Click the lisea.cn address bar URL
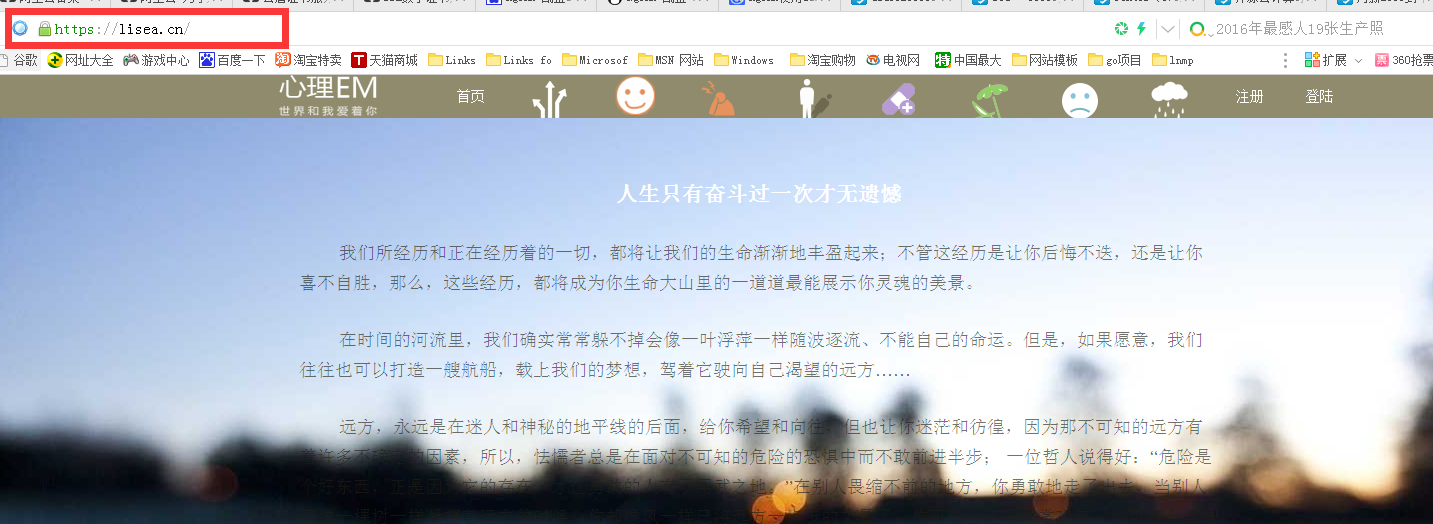The image size is (1433, 524). click(x=122, y=29)
